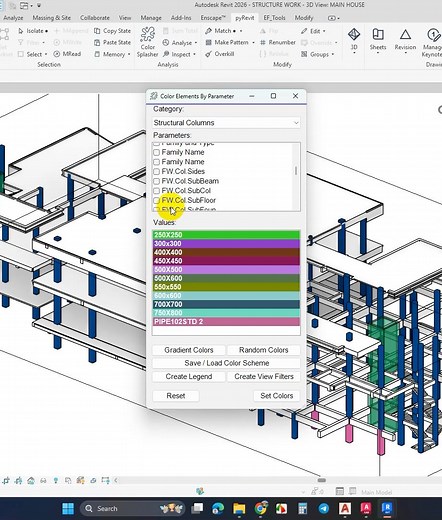
Task: Expand the Analyze dropdown arrow
Action: 196,43
